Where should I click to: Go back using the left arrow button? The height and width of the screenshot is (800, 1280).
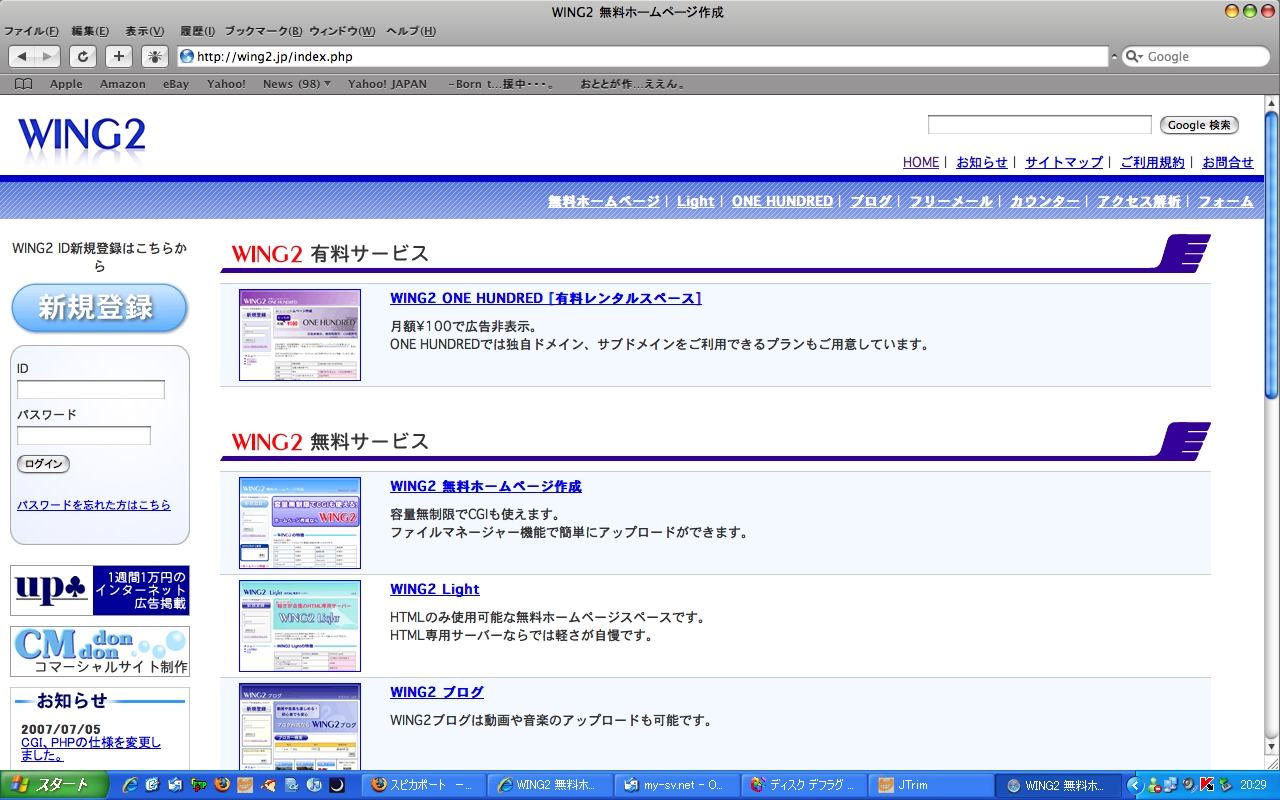(x=22, y=57)
